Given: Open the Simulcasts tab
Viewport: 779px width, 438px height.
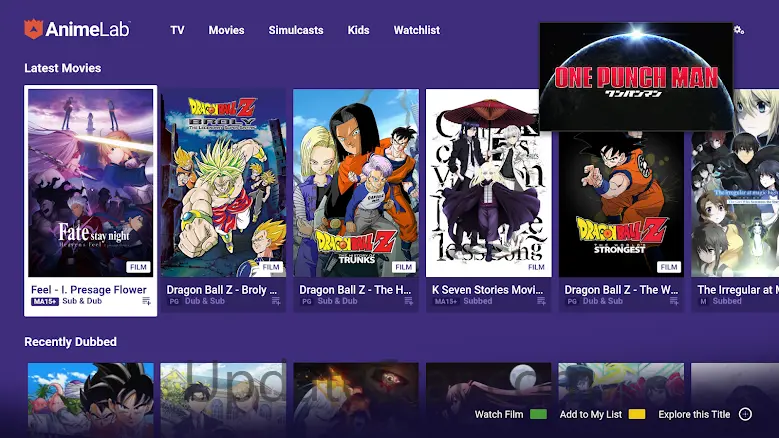Looking at the screenshot, I should [295, 30].
